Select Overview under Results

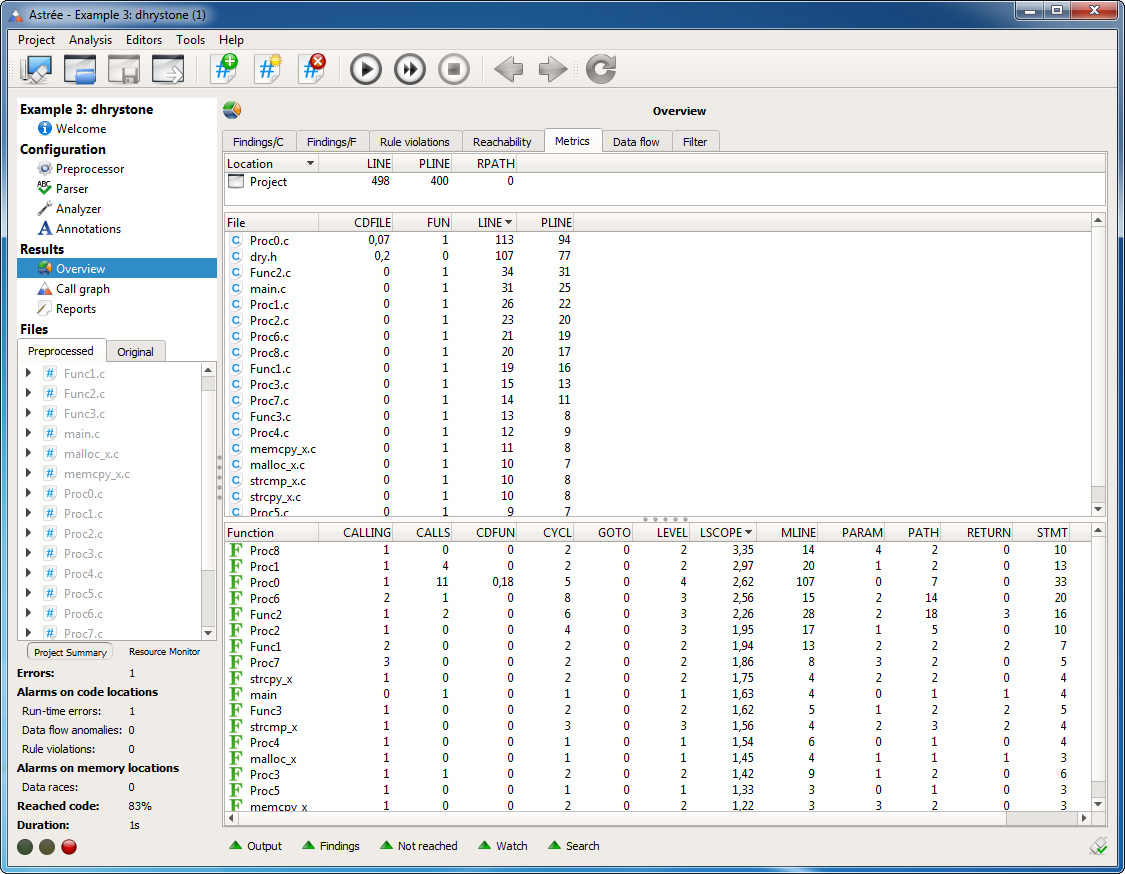pos(117,268)
